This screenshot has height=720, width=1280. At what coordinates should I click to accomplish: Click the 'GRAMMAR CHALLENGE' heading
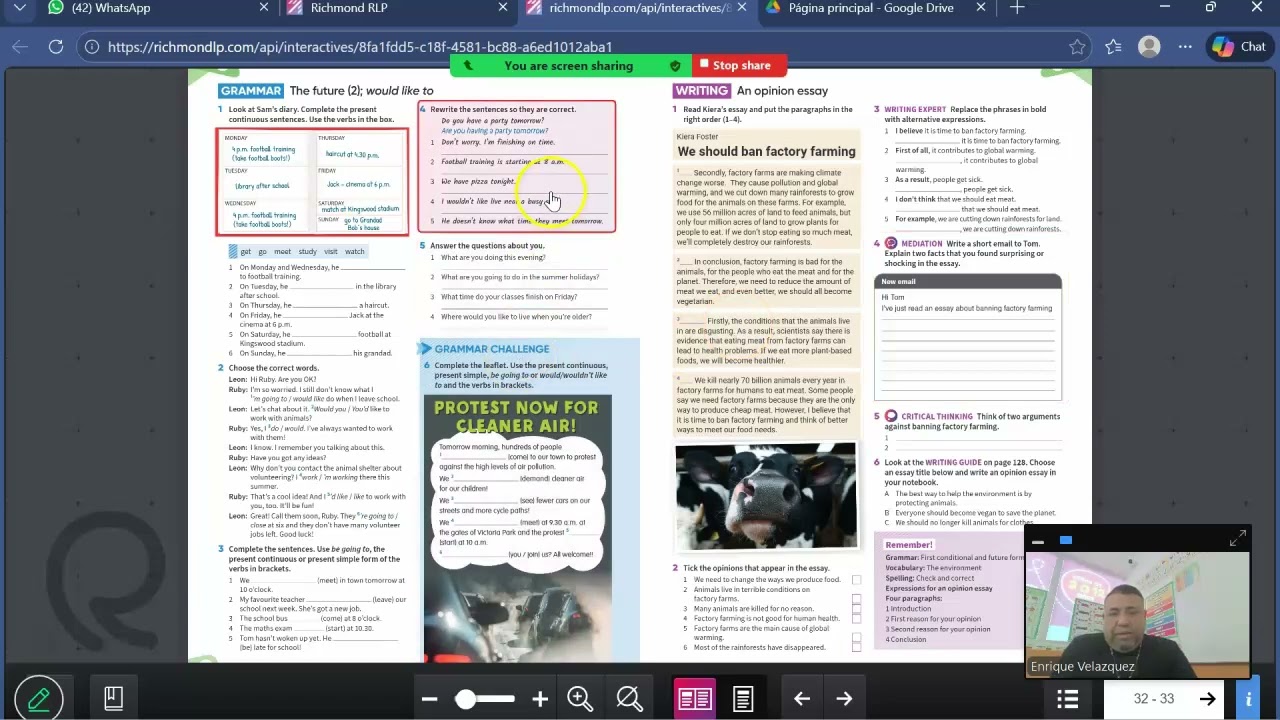click(x=491, y=349)
